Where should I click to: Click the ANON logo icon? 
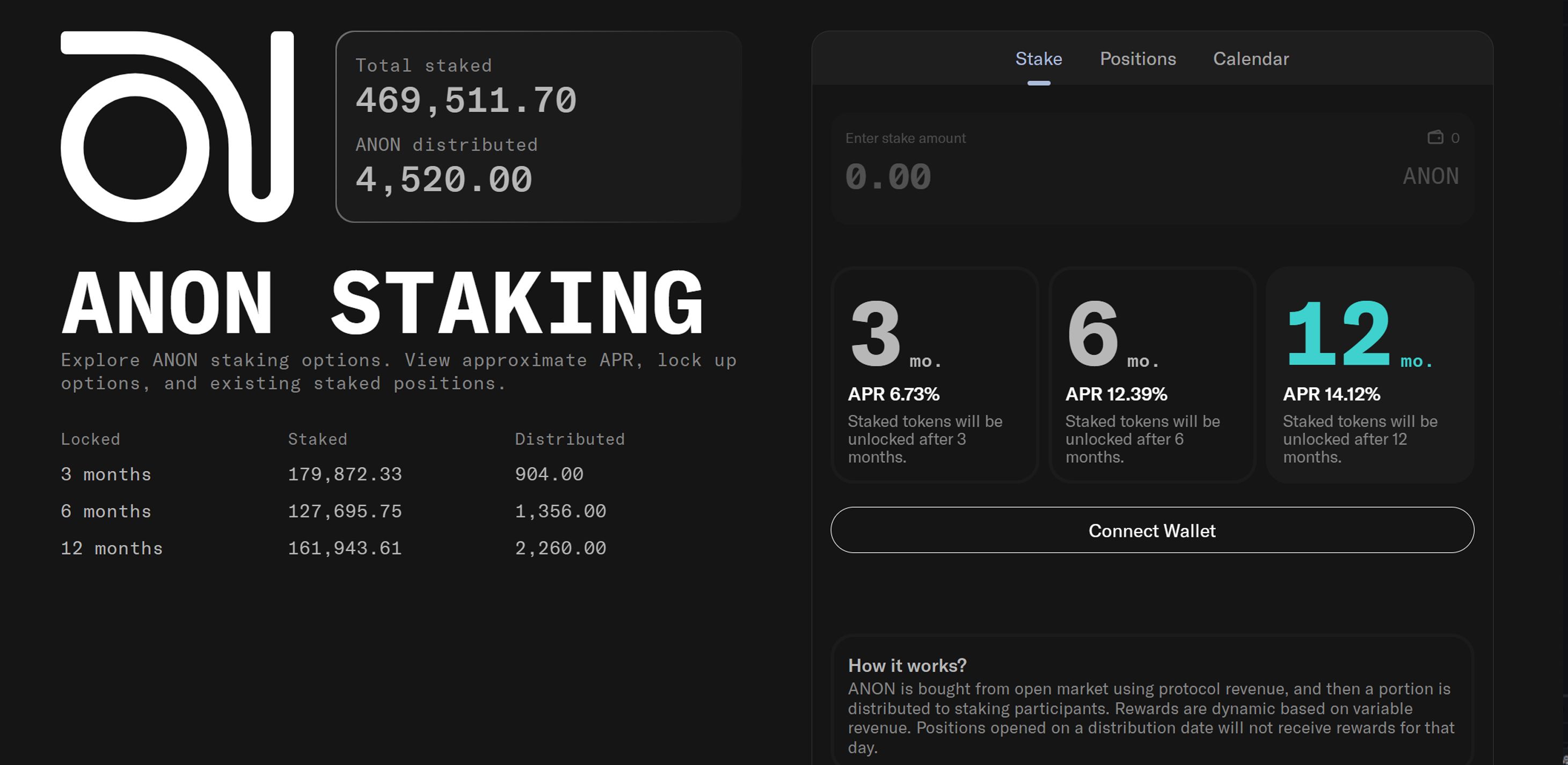(x=177, y=127)
